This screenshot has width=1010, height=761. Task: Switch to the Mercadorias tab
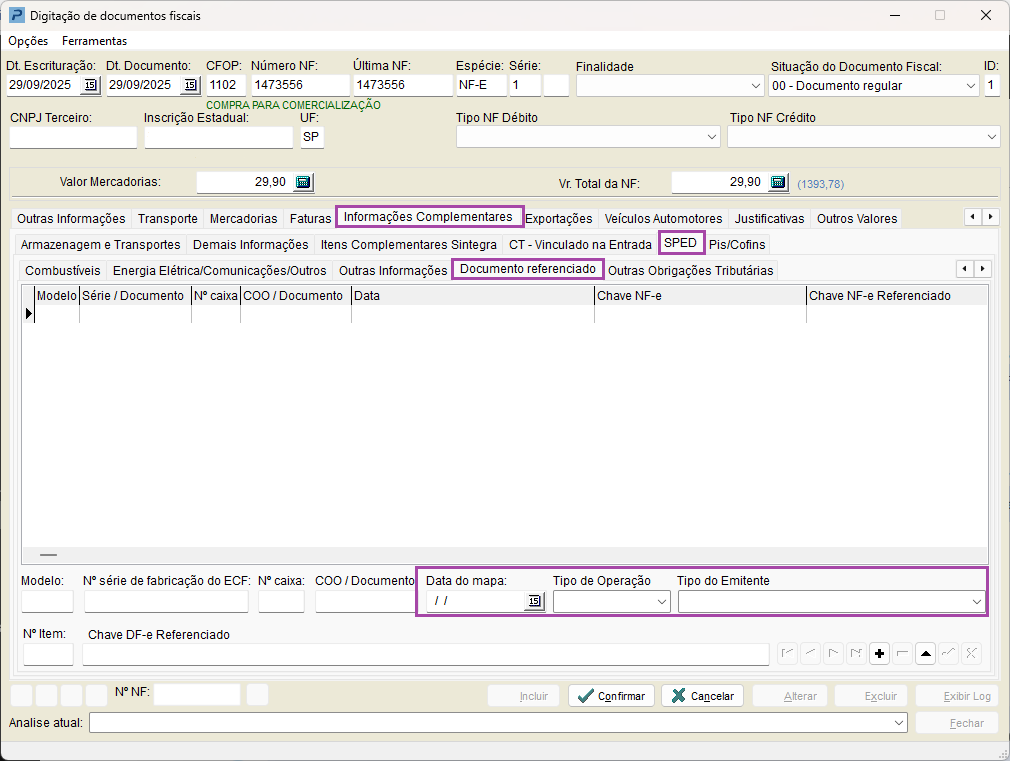[243, 219]
